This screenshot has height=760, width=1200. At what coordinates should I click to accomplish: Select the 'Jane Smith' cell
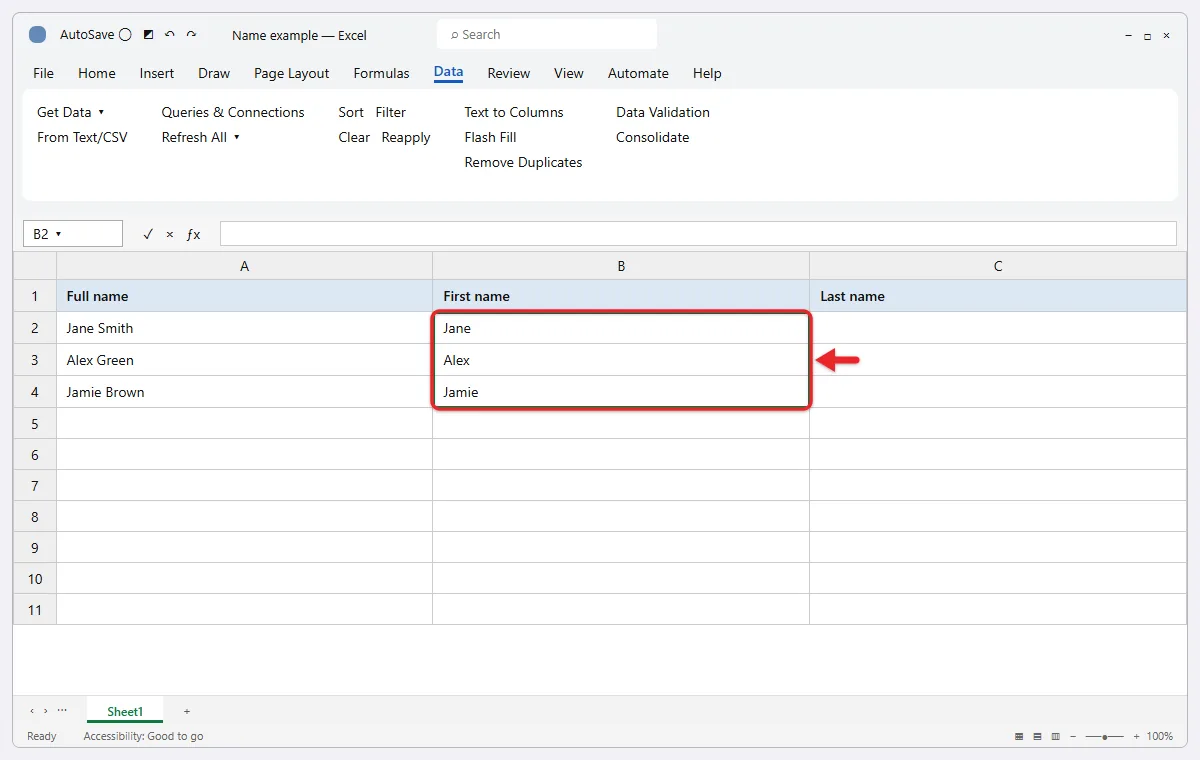245,328
